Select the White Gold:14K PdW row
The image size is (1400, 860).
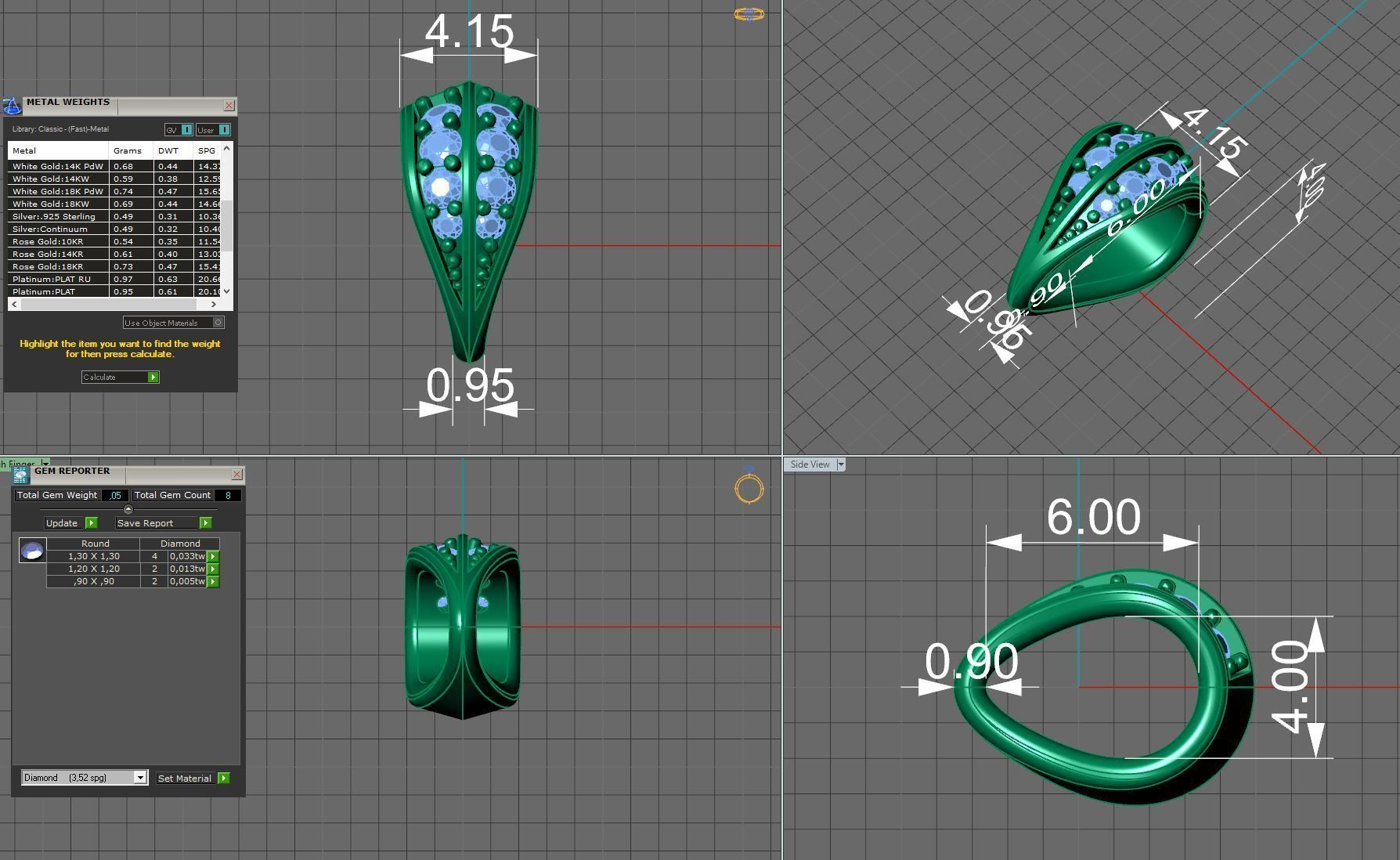tap(114, 166)
